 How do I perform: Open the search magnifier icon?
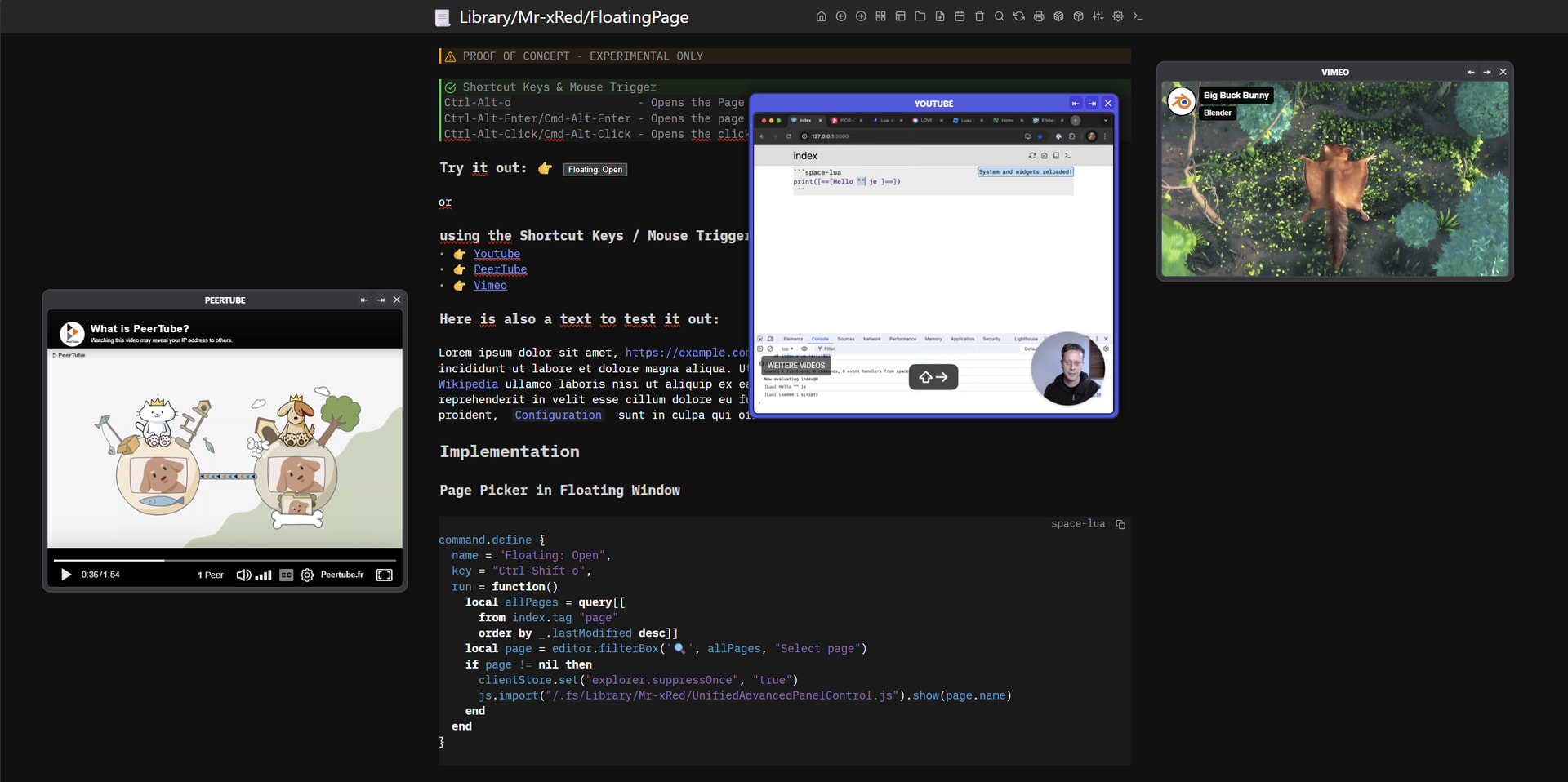tap(1000, 16)
